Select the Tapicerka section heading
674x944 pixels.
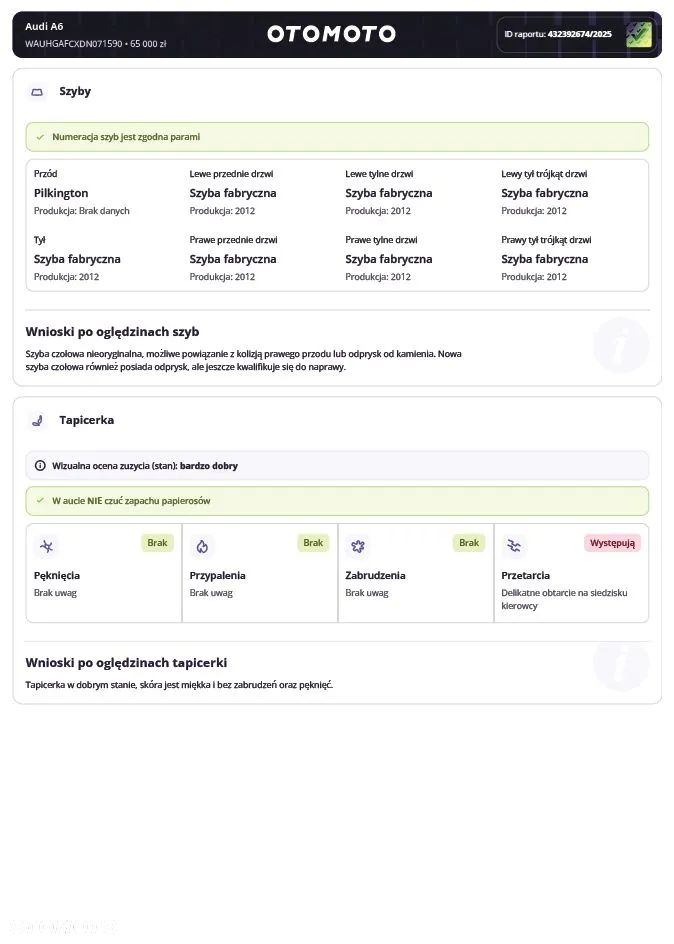coord(86,421)
